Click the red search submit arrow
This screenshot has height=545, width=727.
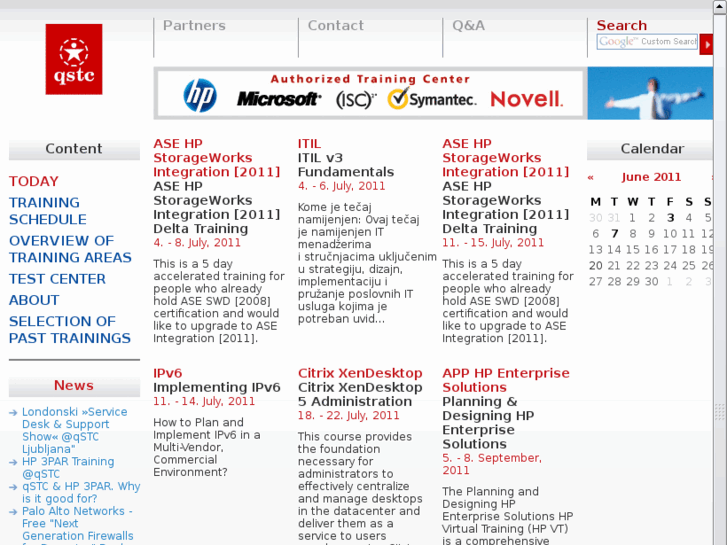pos(706,45)
